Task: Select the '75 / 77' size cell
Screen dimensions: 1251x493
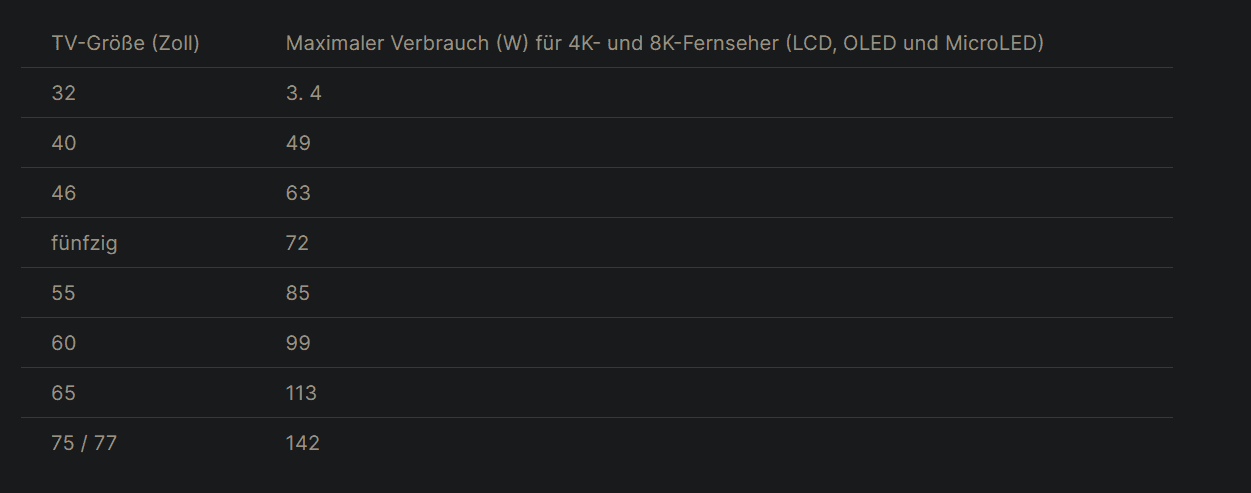Action: [x=84, y=443]
